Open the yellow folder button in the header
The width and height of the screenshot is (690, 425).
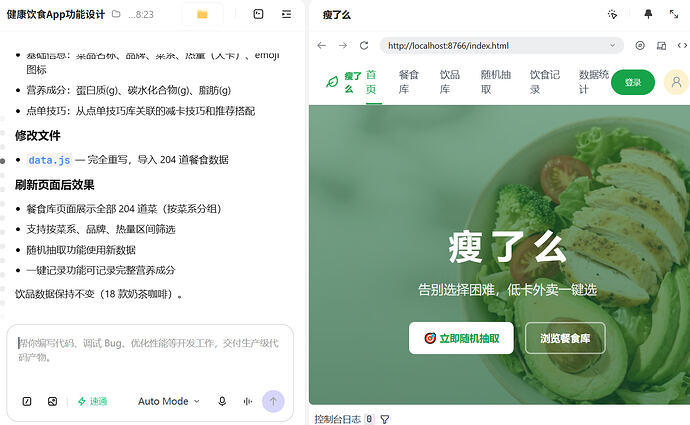pyautogui.click(x=202, y=15)
